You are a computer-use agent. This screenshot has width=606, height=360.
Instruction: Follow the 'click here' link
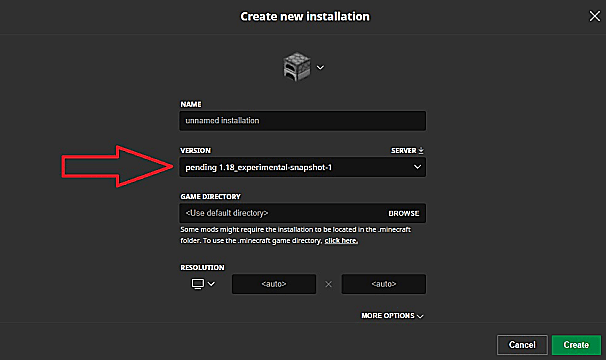click(341, 241)
